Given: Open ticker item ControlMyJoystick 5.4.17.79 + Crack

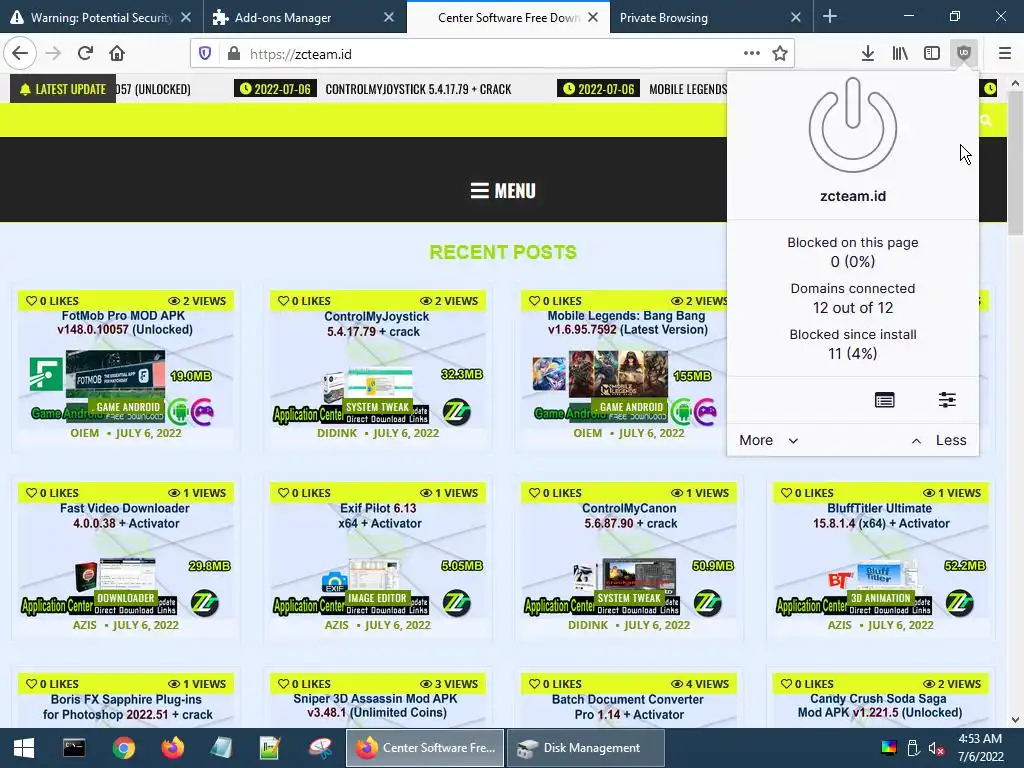Looking at the screenshot, I should [x=418, y=89].
